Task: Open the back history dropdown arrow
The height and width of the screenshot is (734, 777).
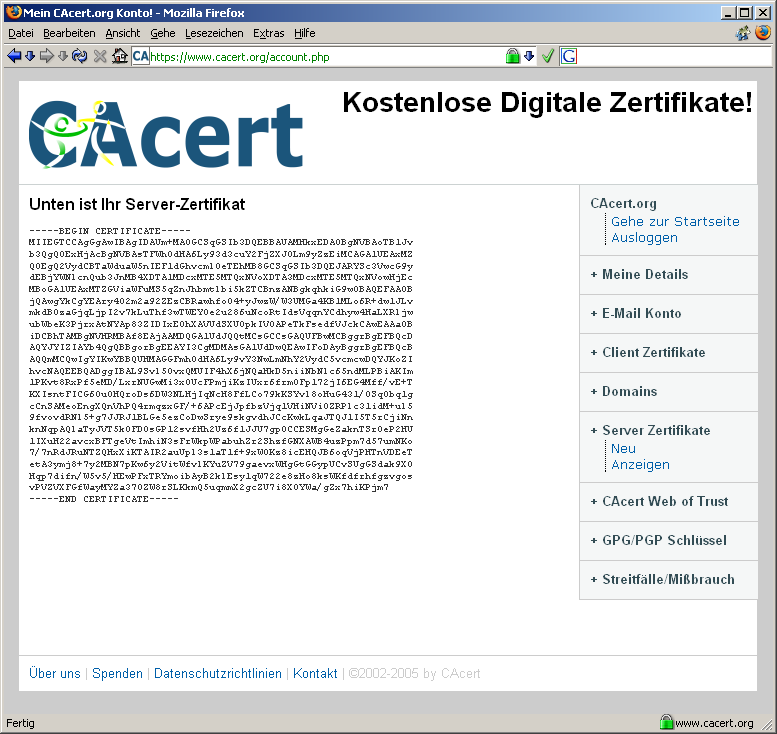Action: point(30,56)
